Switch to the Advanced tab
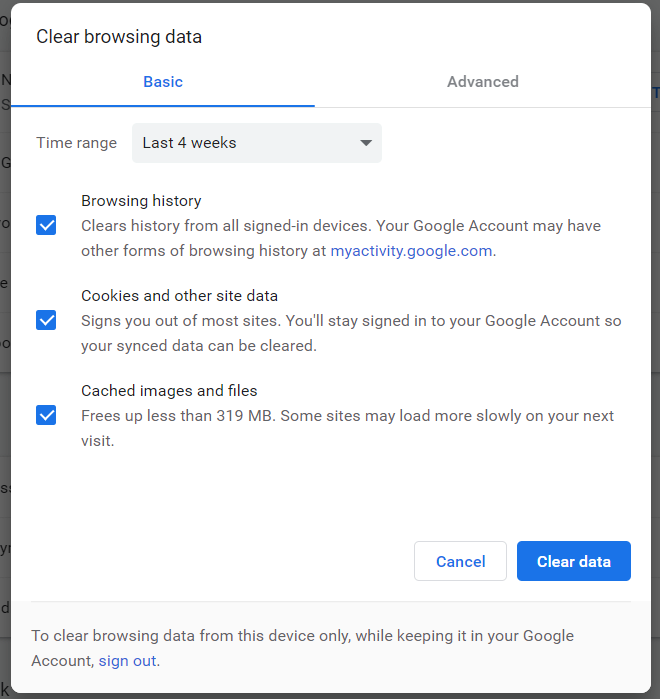This screenshot has height=699, width=660. 483,82
